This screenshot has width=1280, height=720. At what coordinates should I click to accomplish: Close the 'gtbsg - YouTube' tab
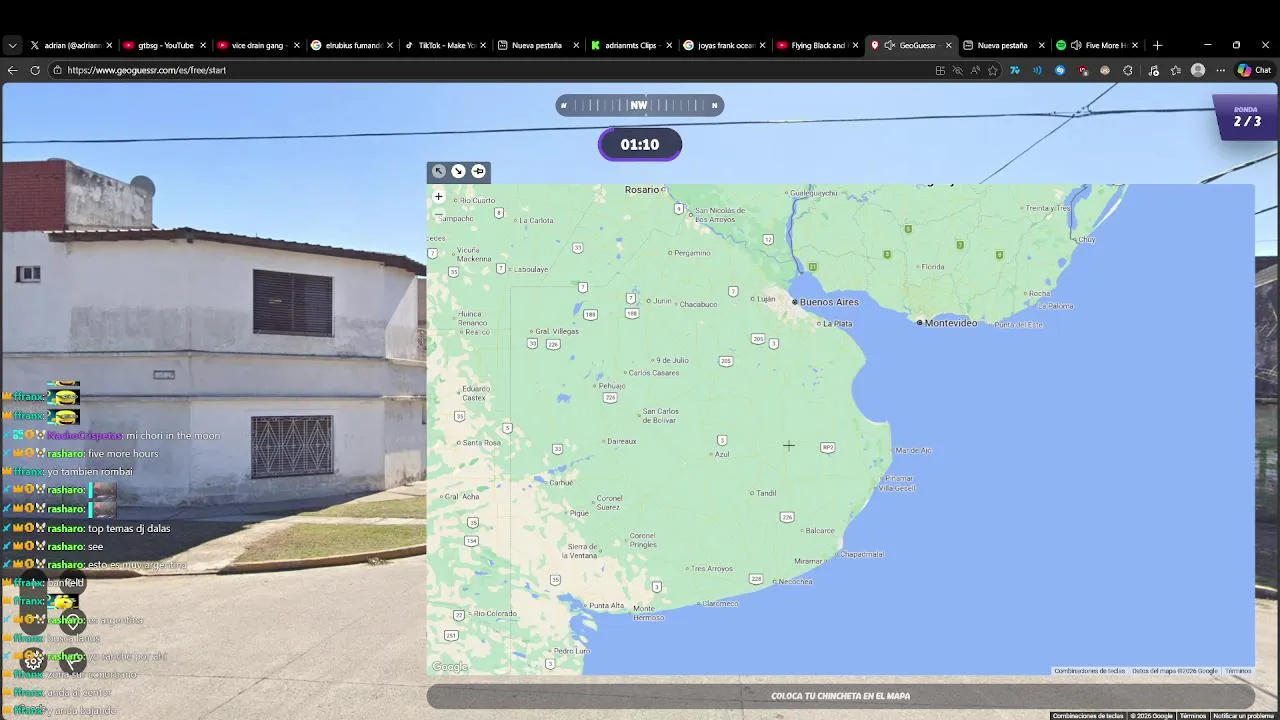[x=203, y=45]
